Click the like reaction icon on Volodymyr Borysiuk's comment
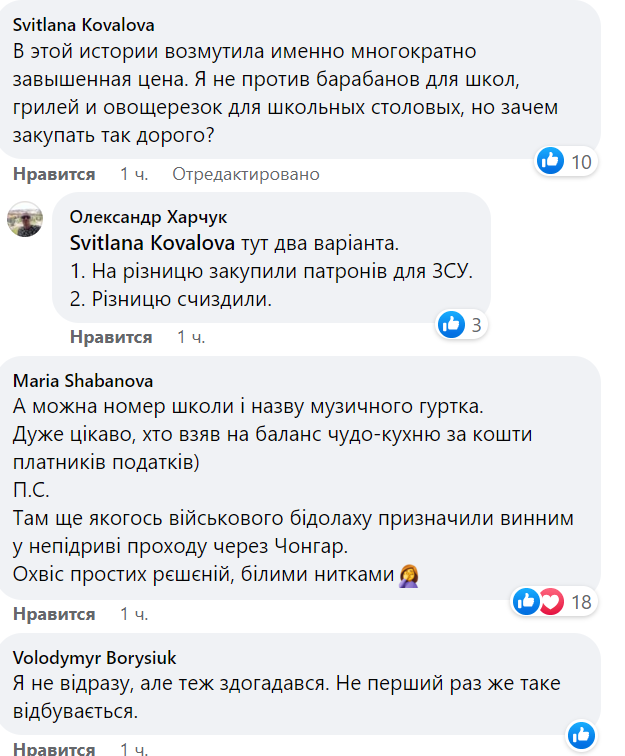625x756 pixels. [x=581, y=736]
